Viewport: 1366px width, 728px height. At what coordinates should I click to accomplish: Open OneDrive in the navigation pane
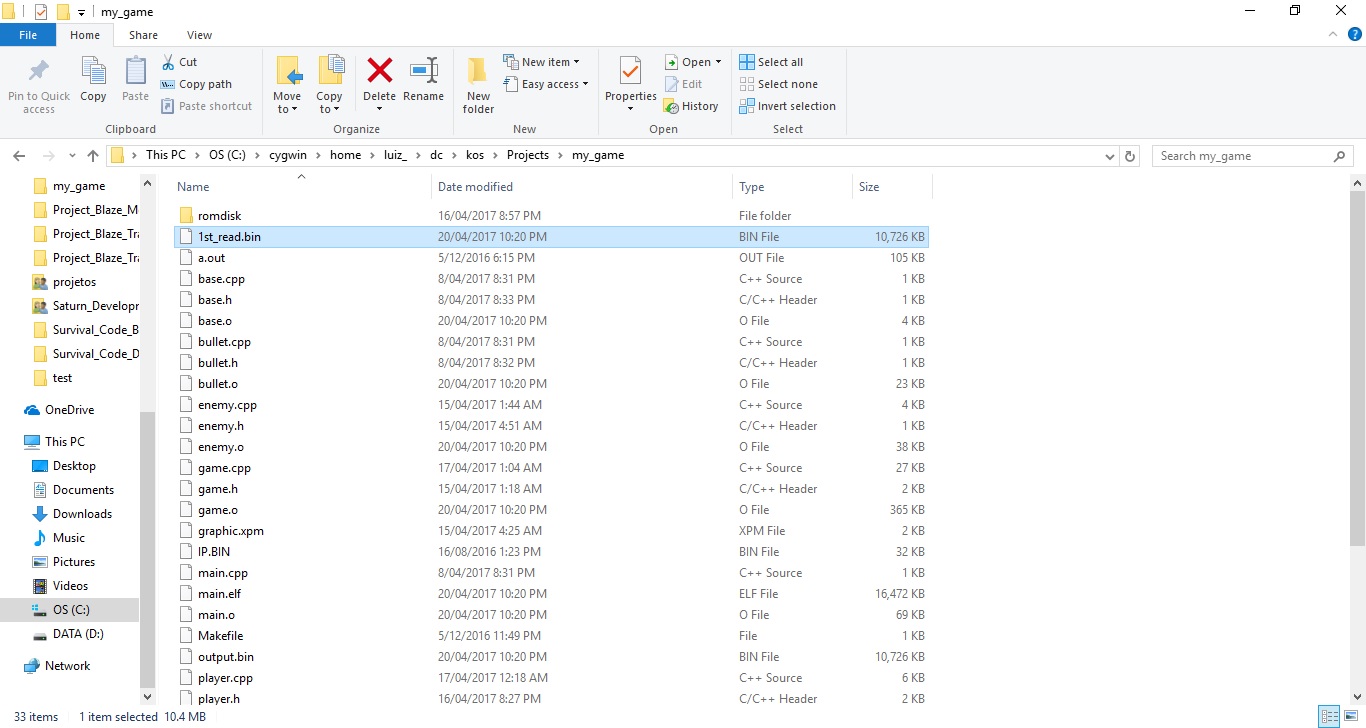(x=69, y=410)
